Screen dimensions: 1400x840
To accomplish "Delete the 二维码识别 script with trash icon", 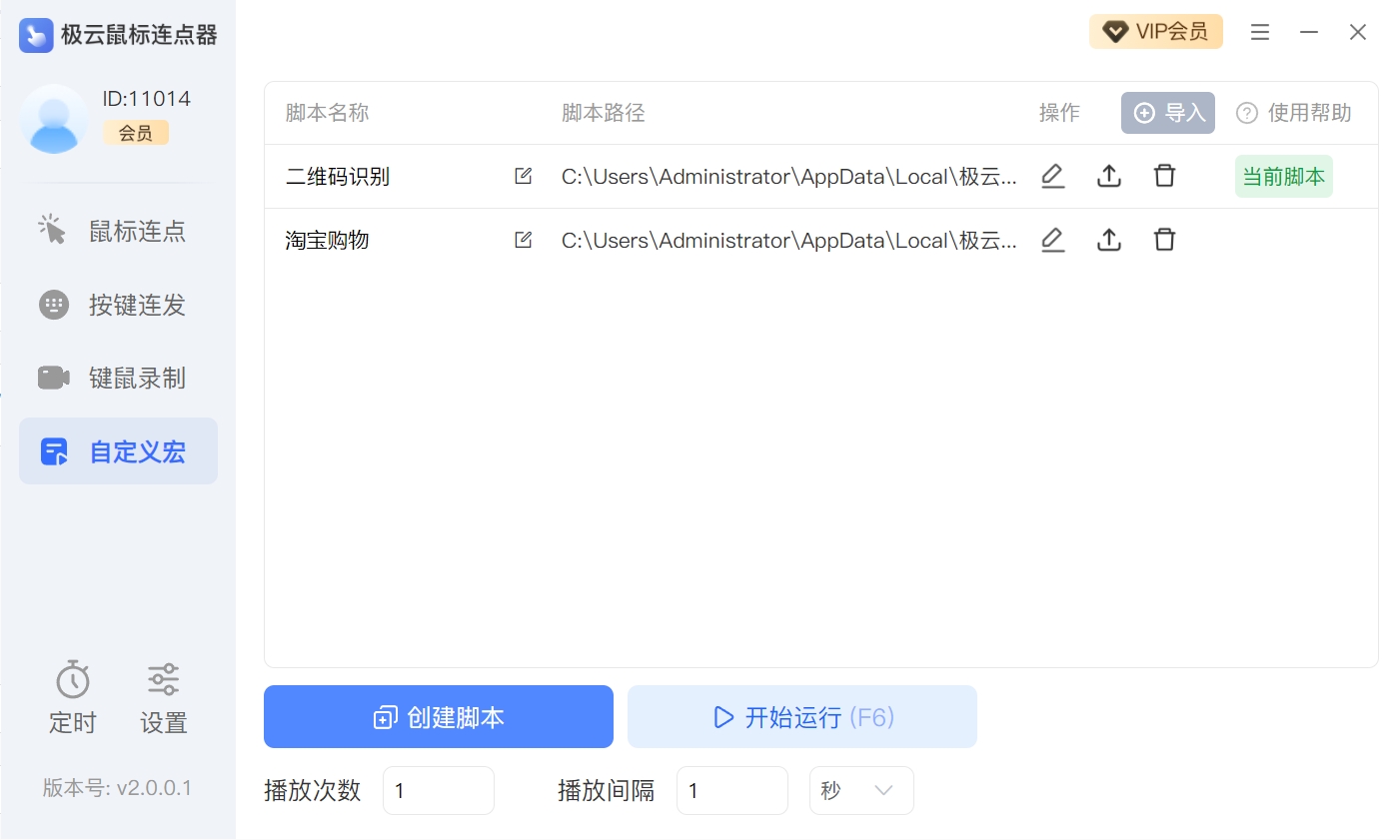I will pyautogui.click(x=1164, y=176).
